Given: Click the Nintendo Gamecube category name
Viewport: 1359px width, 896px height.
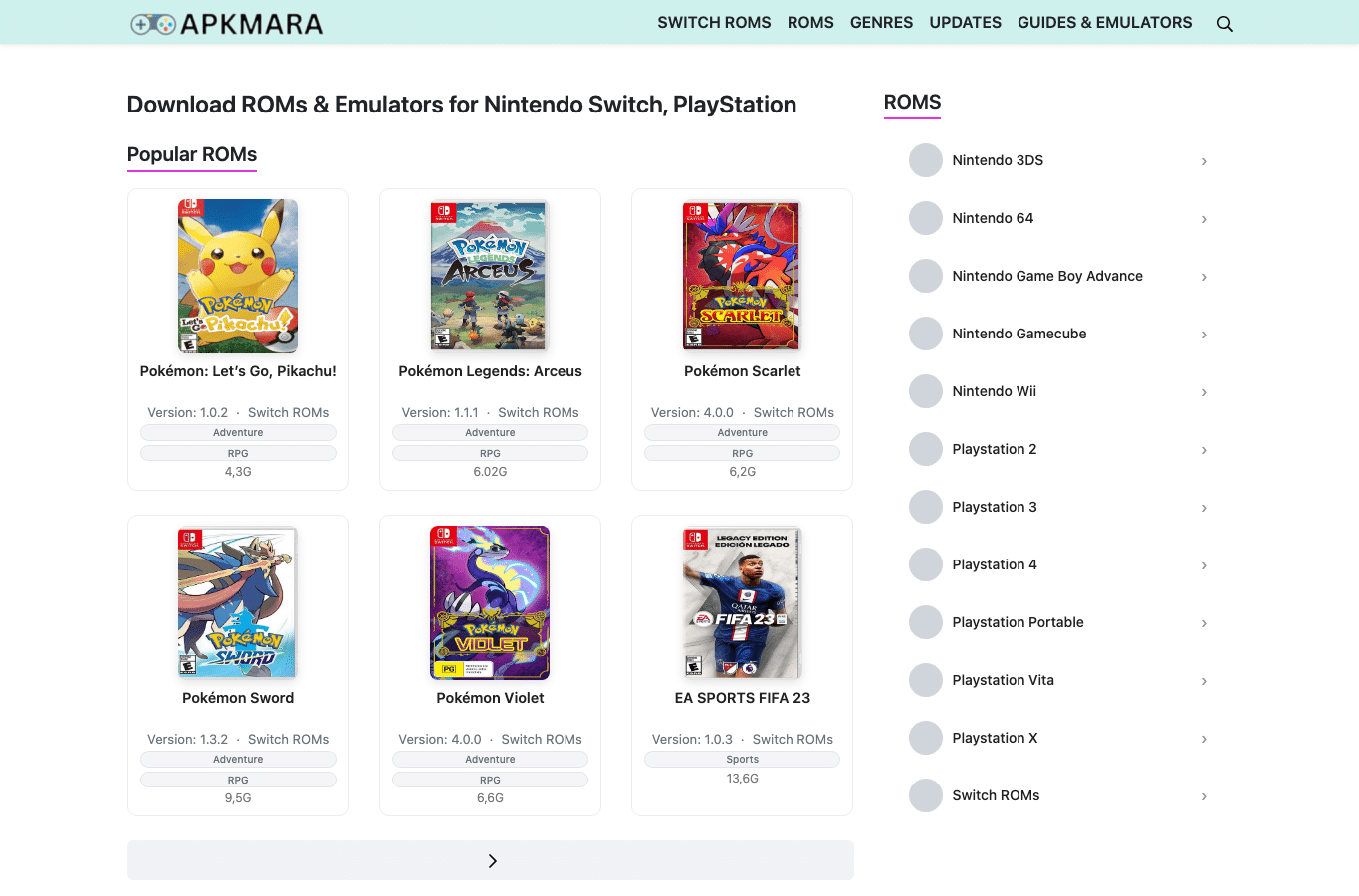Looking at the screenshot, I should click(1019, 334).
